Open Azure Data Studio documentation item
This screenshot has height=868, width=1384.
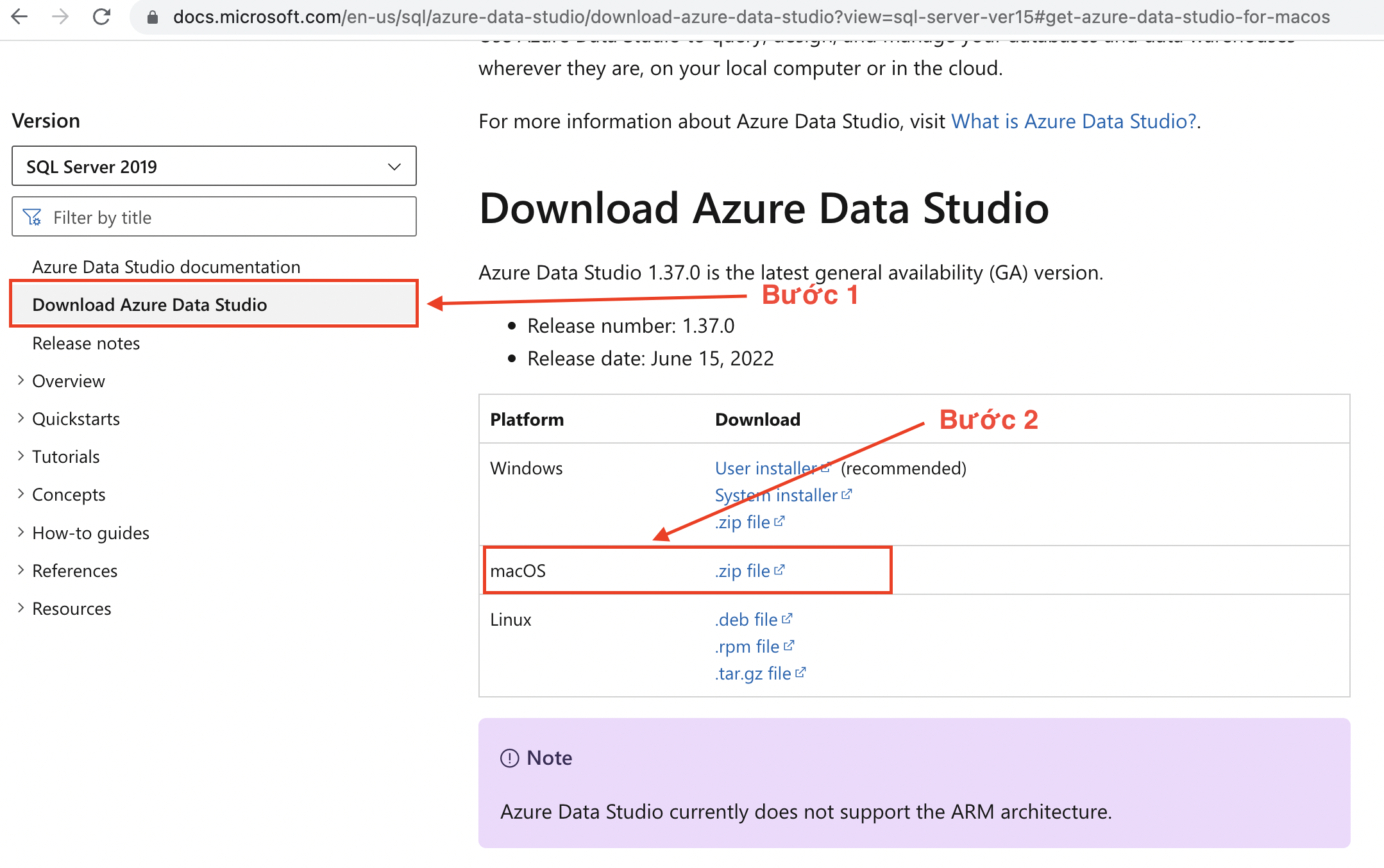coord(166,267)
